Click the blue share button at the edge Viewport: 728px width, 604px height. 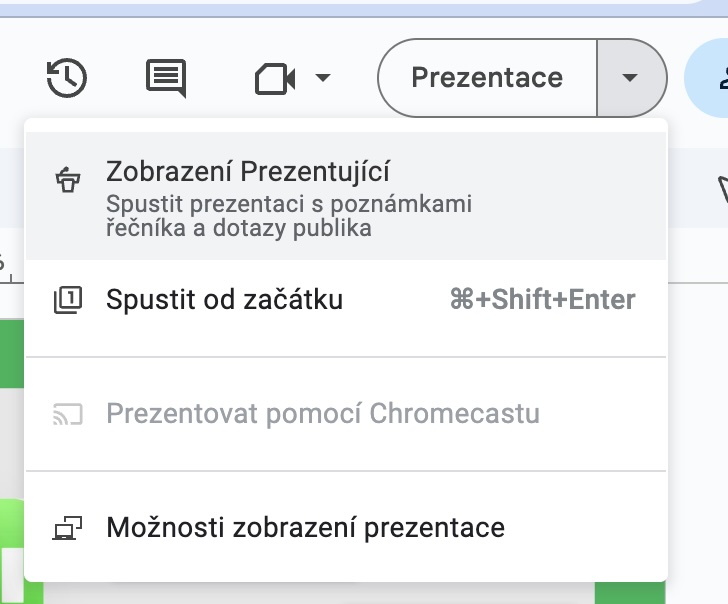click(x=712, y=78)
